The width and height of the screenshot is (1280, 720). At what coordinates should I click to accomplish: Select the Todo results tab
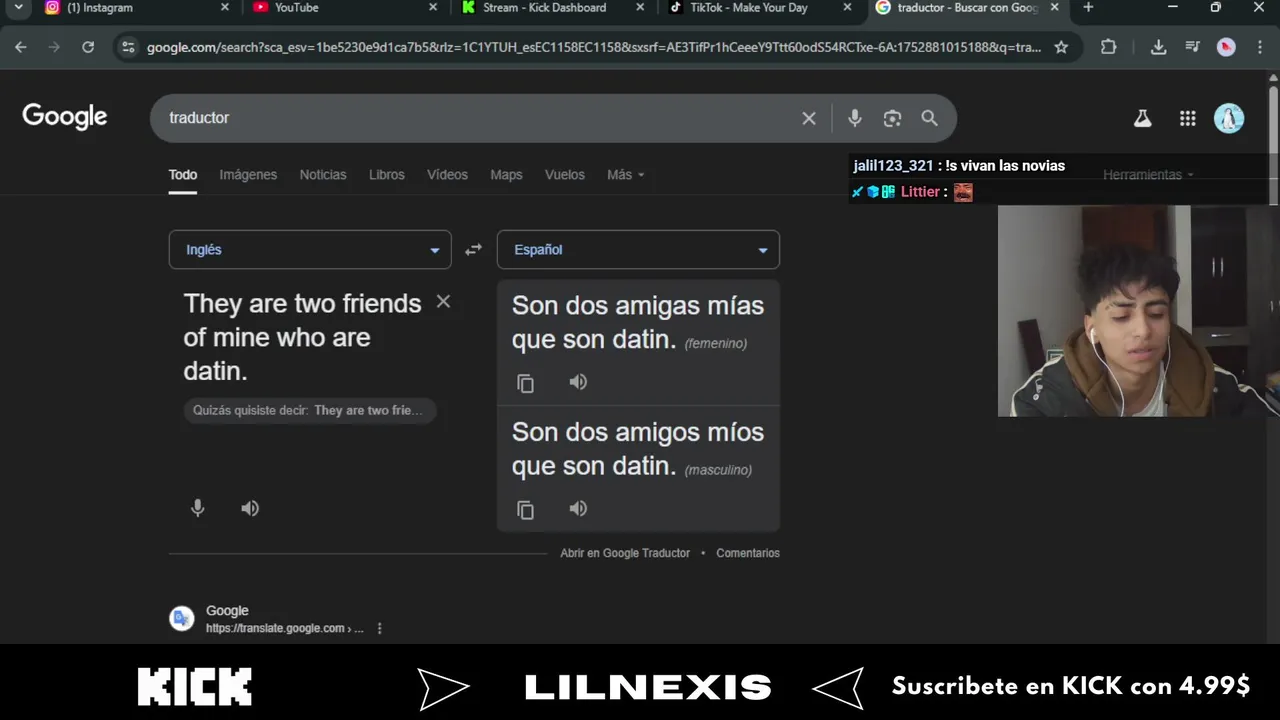pos(183,175)
